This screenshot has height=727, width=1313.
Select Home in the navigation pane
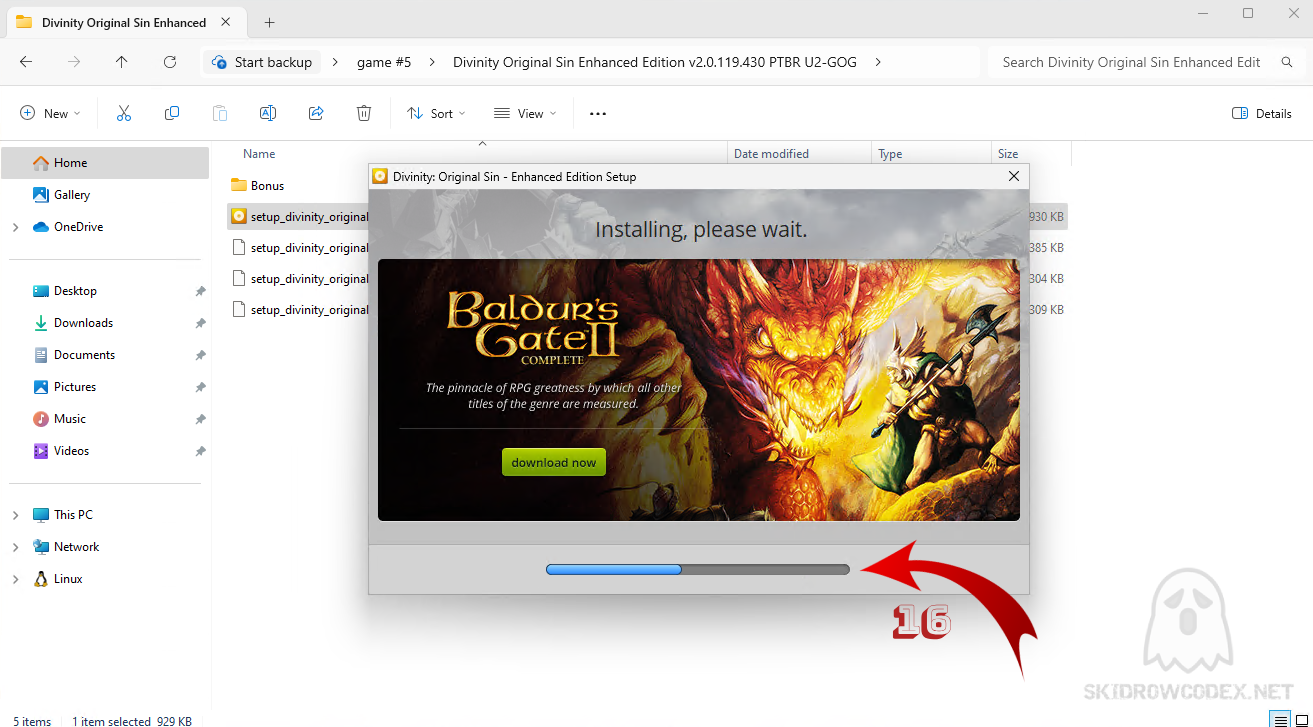pos(105,163)
